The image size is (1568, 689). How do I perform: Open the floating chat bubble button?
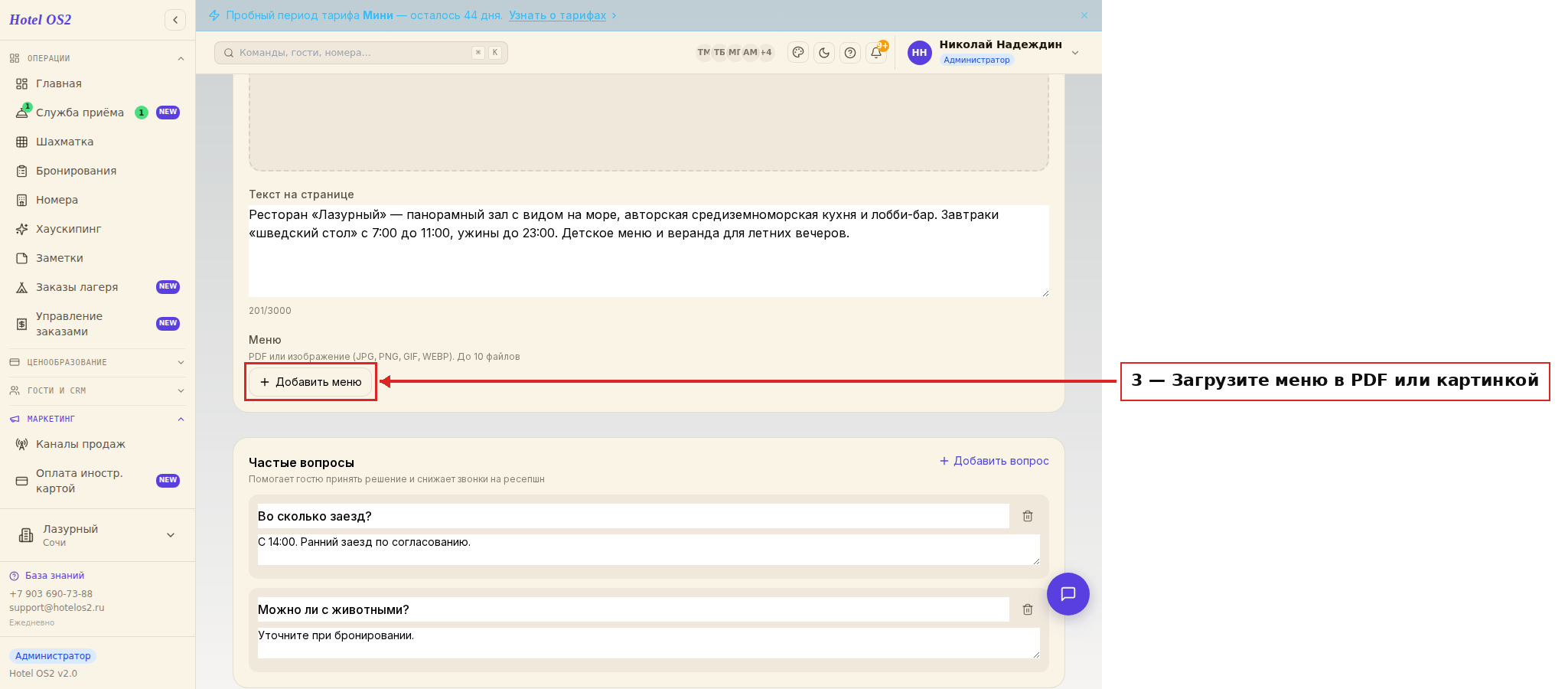coord(1068,594)
